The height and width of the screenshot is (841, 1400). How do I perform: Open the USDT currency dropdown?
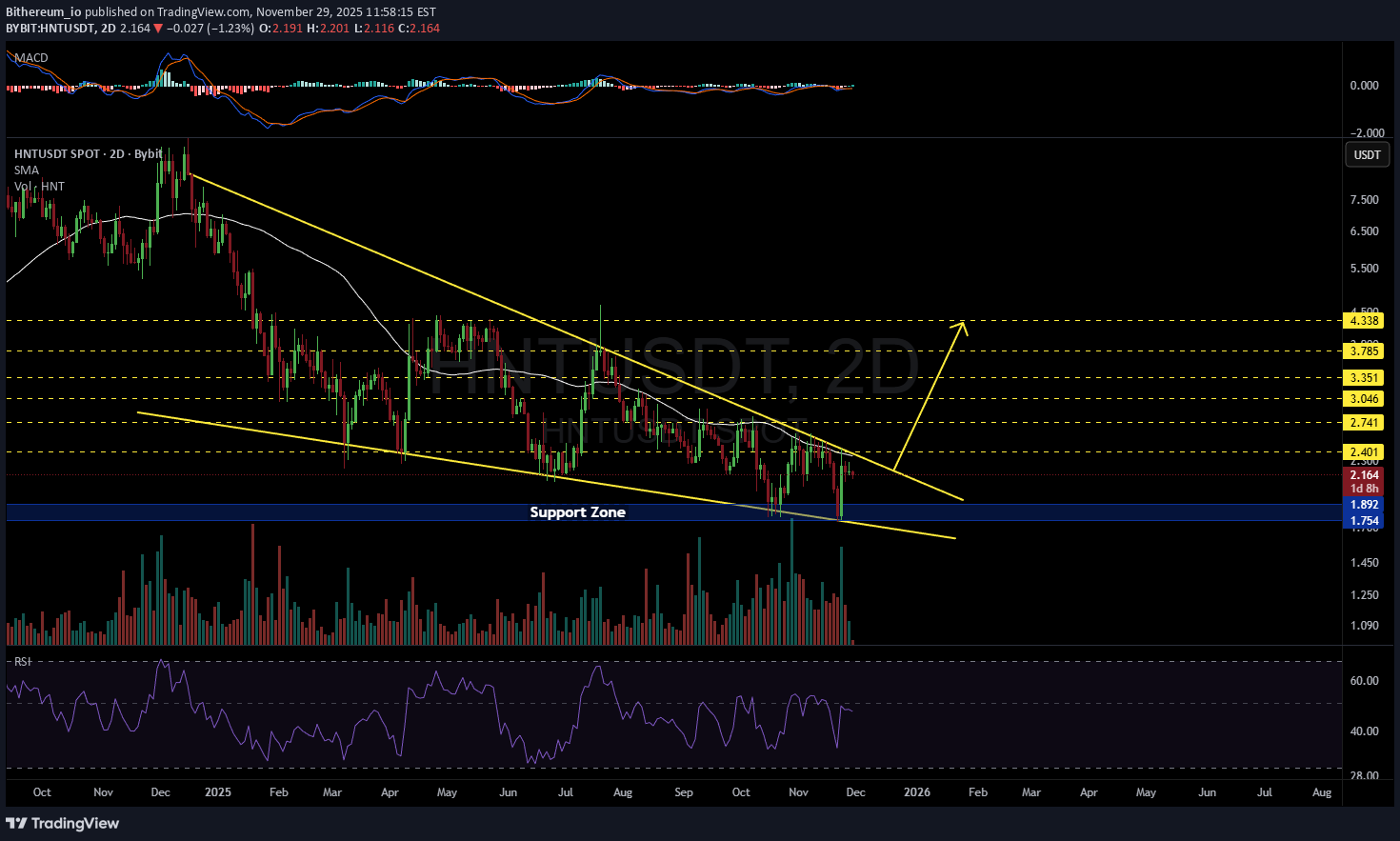(1367, 155)
